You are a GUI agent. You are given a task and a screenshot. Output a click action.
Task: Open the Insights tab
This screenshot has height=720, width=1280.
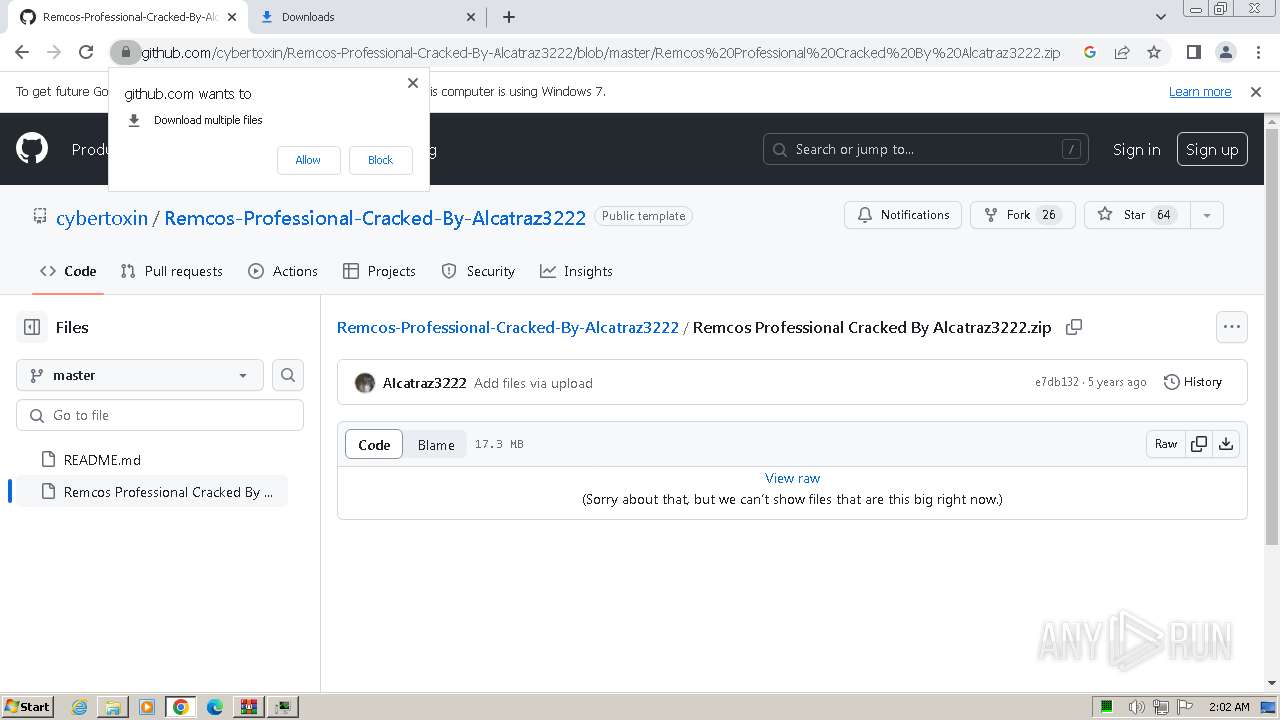click(x=576, y=271)
